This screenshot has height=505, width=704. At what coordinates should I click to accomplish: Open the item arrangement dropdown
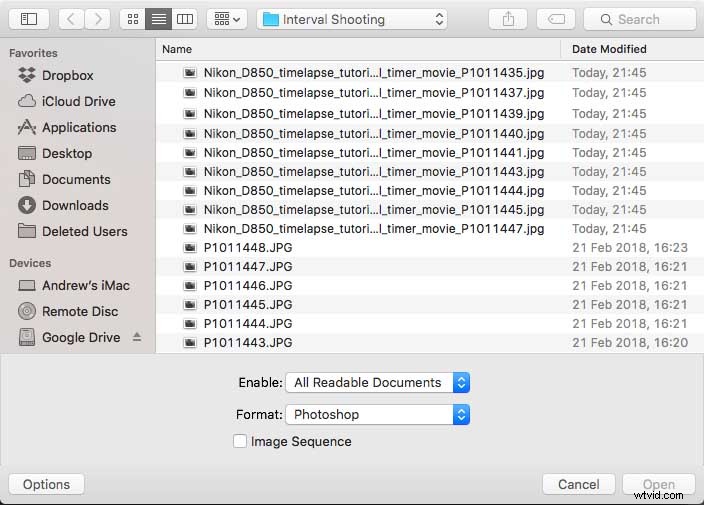tap(227, 19)
